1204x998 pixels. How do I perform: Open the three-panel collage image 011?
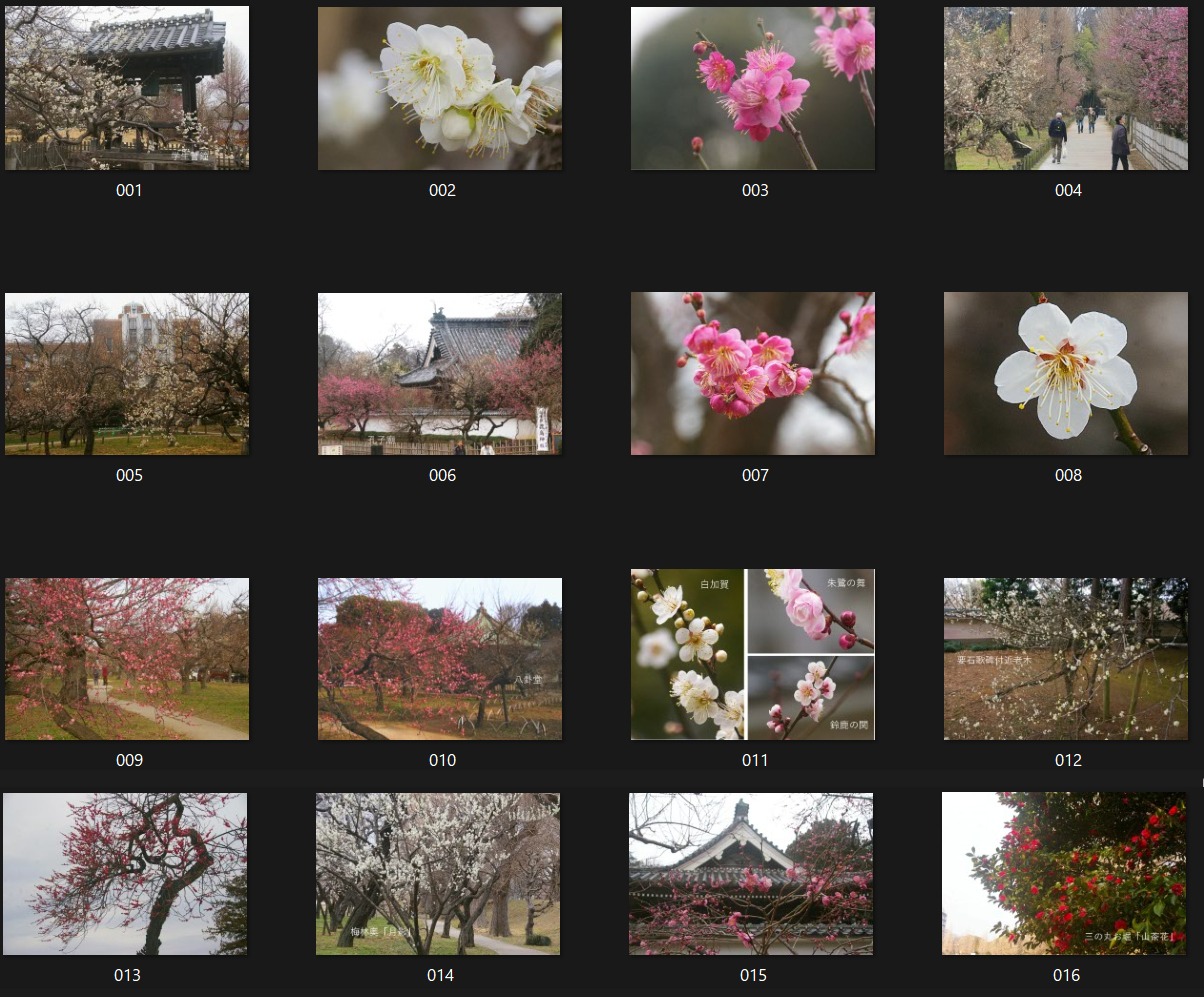(x=753, y=655)
